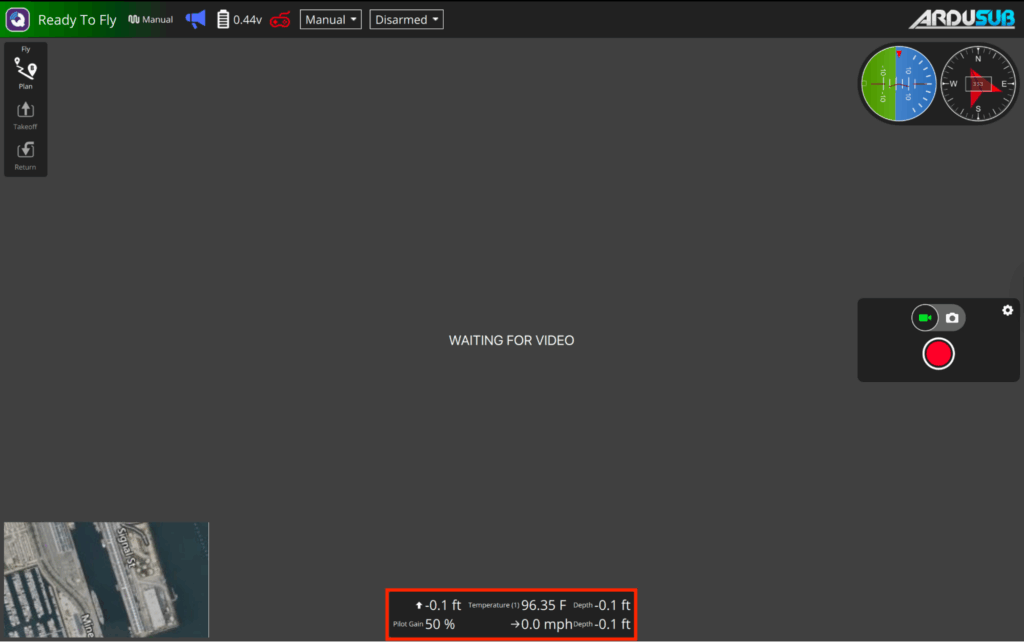1024x642 pixels.
Task: Open camera settings gear
Action: point(1007,311)
